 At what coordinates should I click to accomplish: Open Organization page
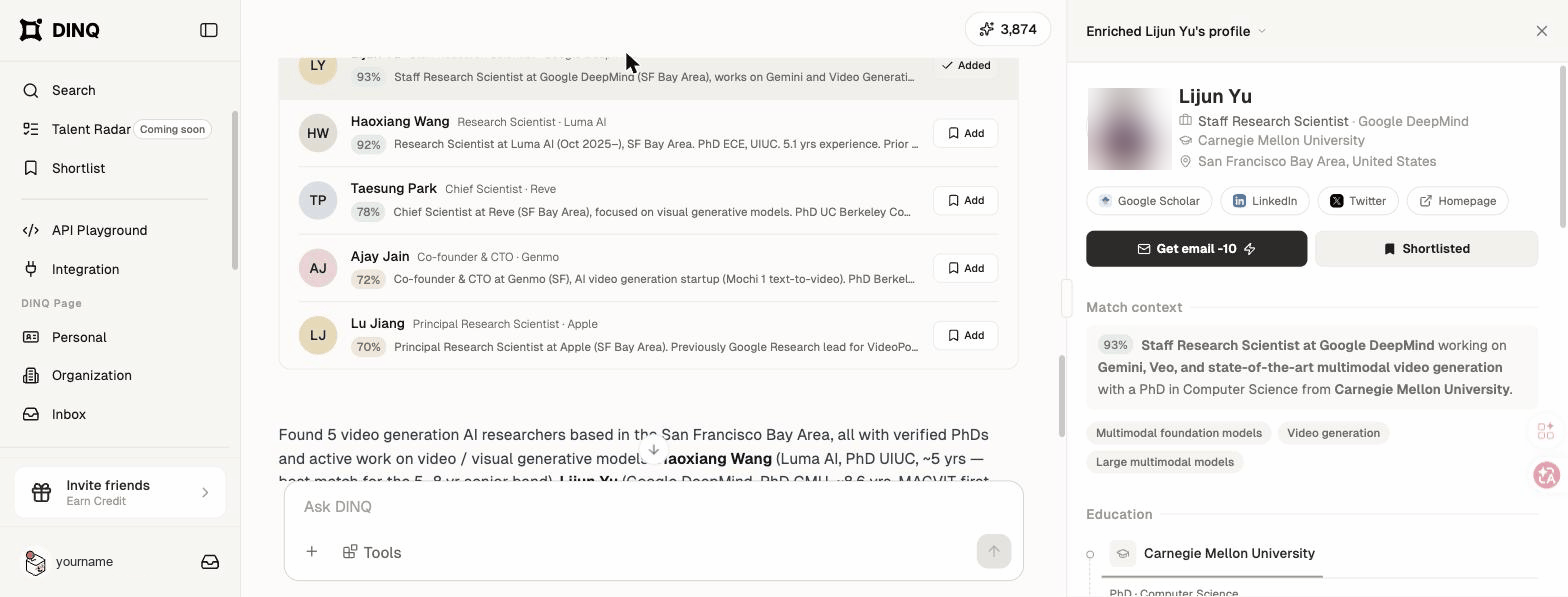click(x=91, y=375)
